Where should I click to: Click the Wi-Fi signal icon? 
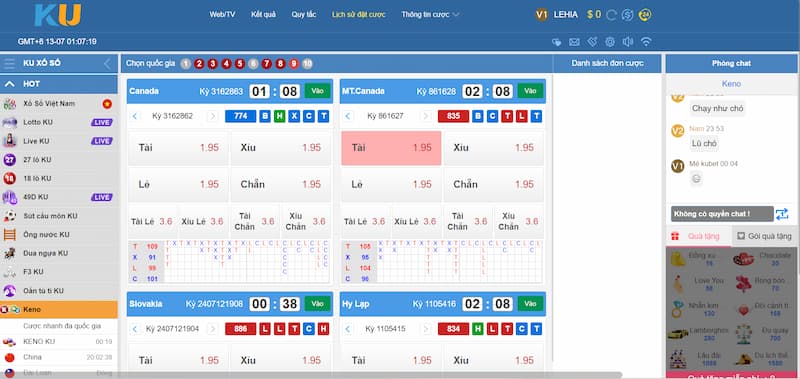click(646, 42)
